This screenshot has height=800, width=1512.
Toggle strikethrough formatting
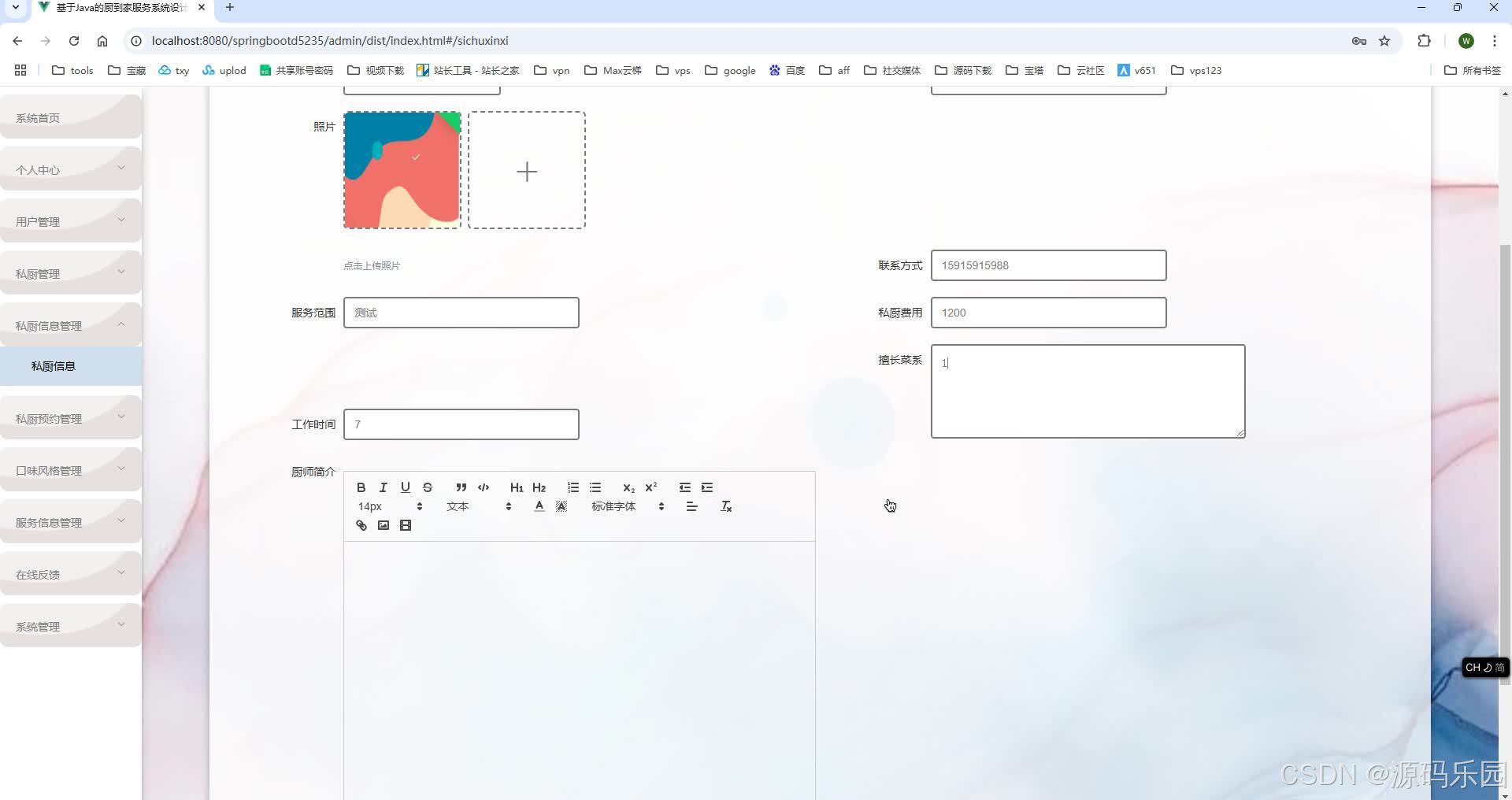pyautogui.click(x=427, y=487)
